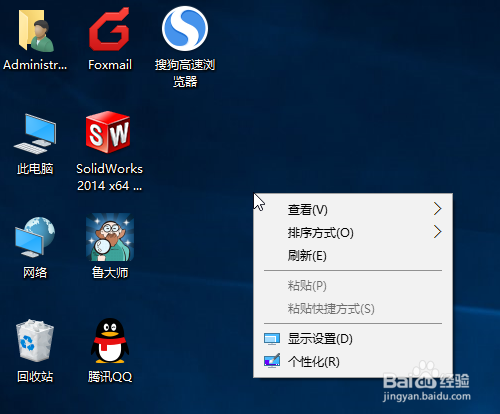Viewport: 500px width, 414px height.
Task: Click the "回收站" label text
Action: (35, 377)
